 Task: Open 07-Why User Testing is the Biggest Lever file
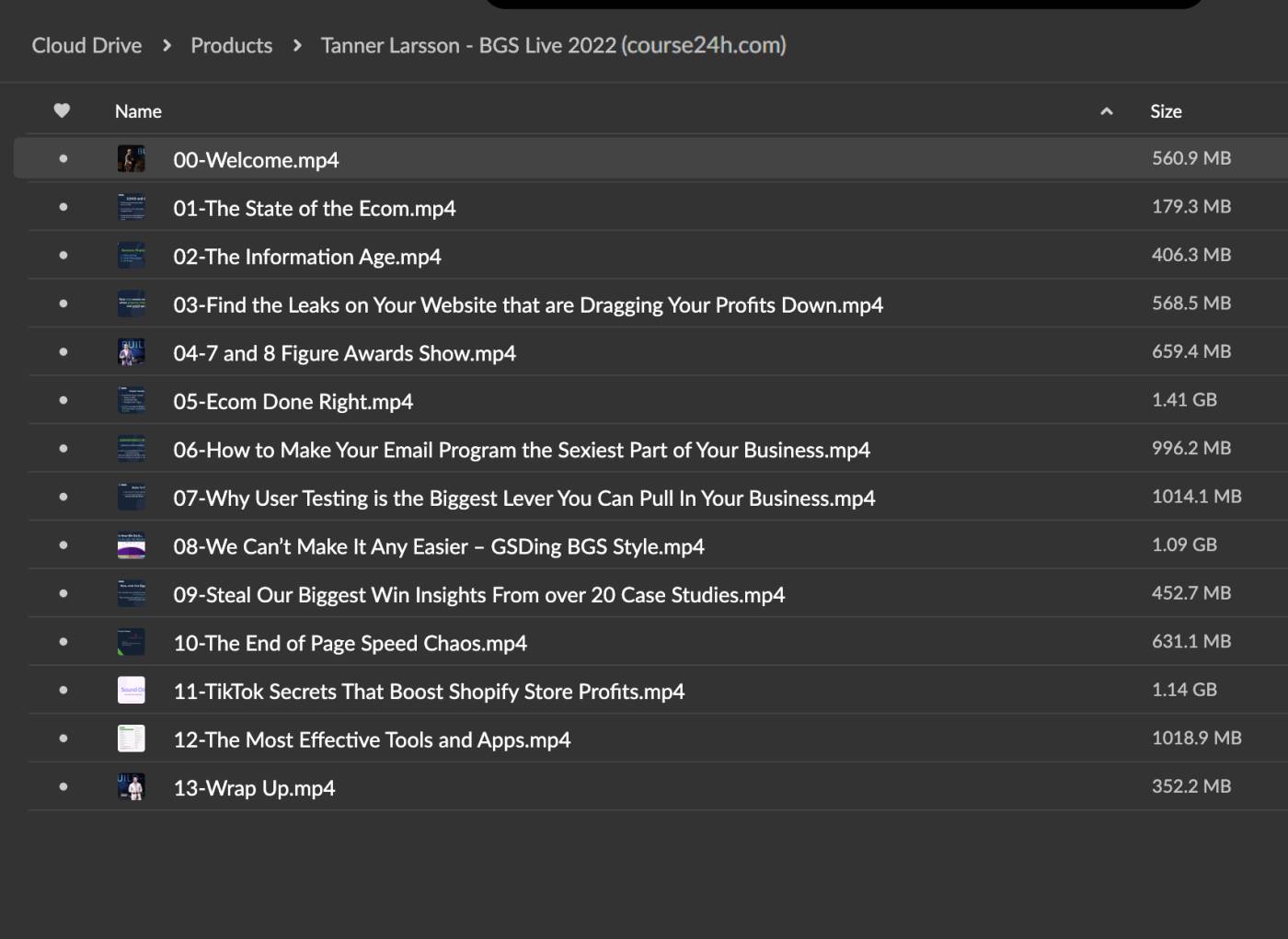pos(524,498)
